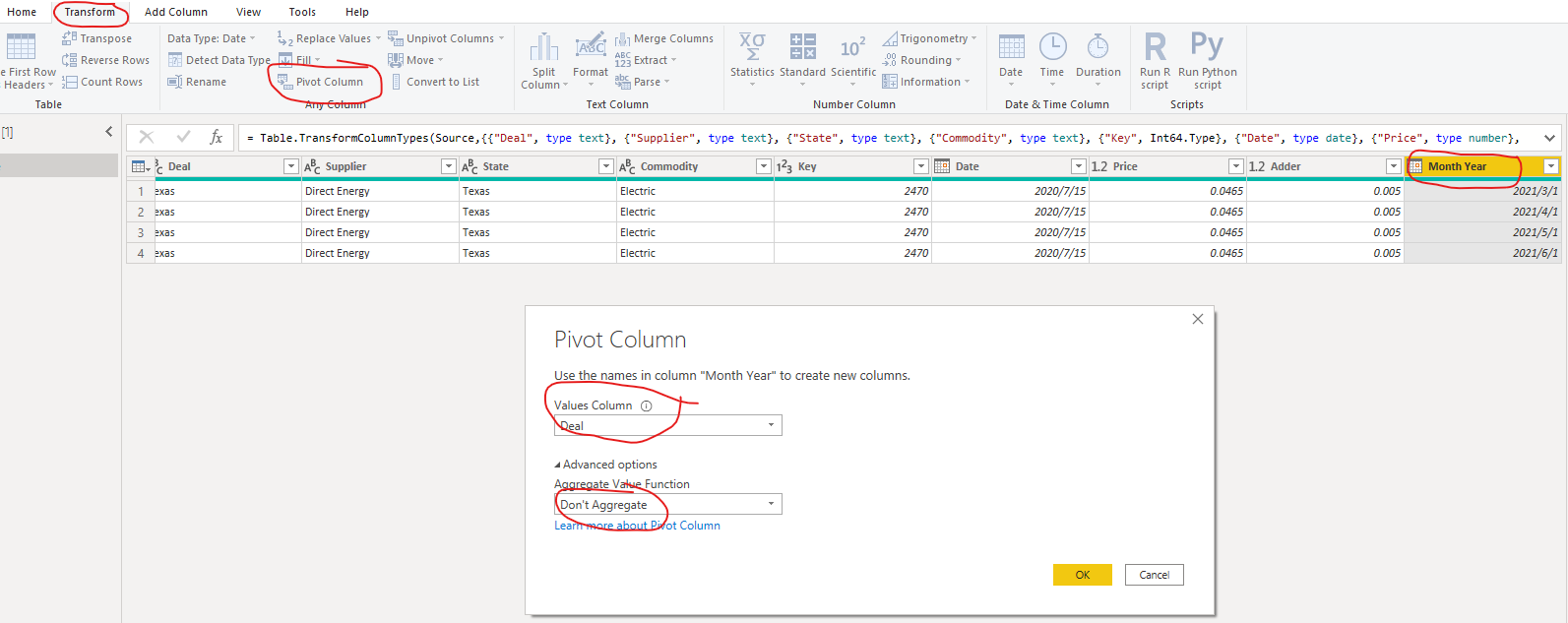Open Extract dropdown
The width and height of the screenshot is (1568, 623).
[646, 60]
